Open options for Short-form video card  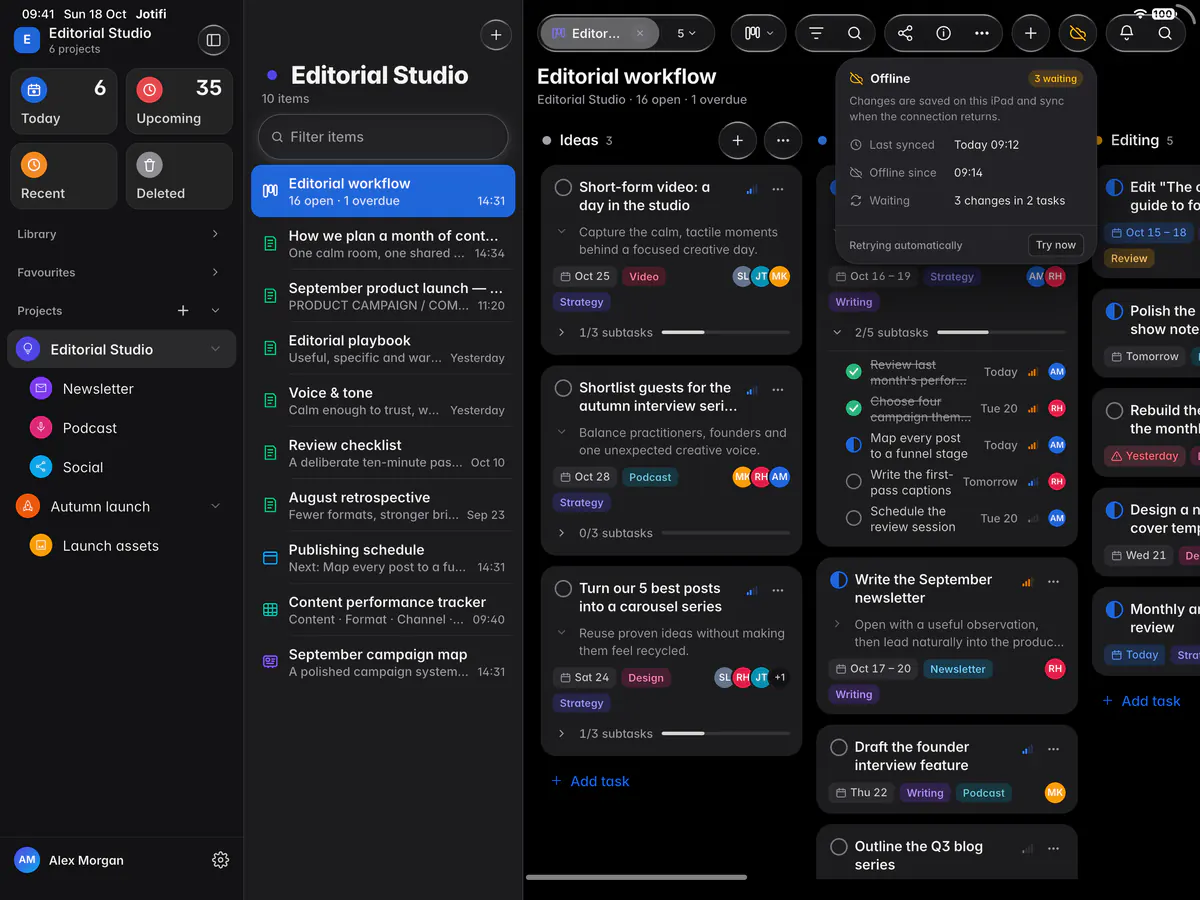(778, 189)
